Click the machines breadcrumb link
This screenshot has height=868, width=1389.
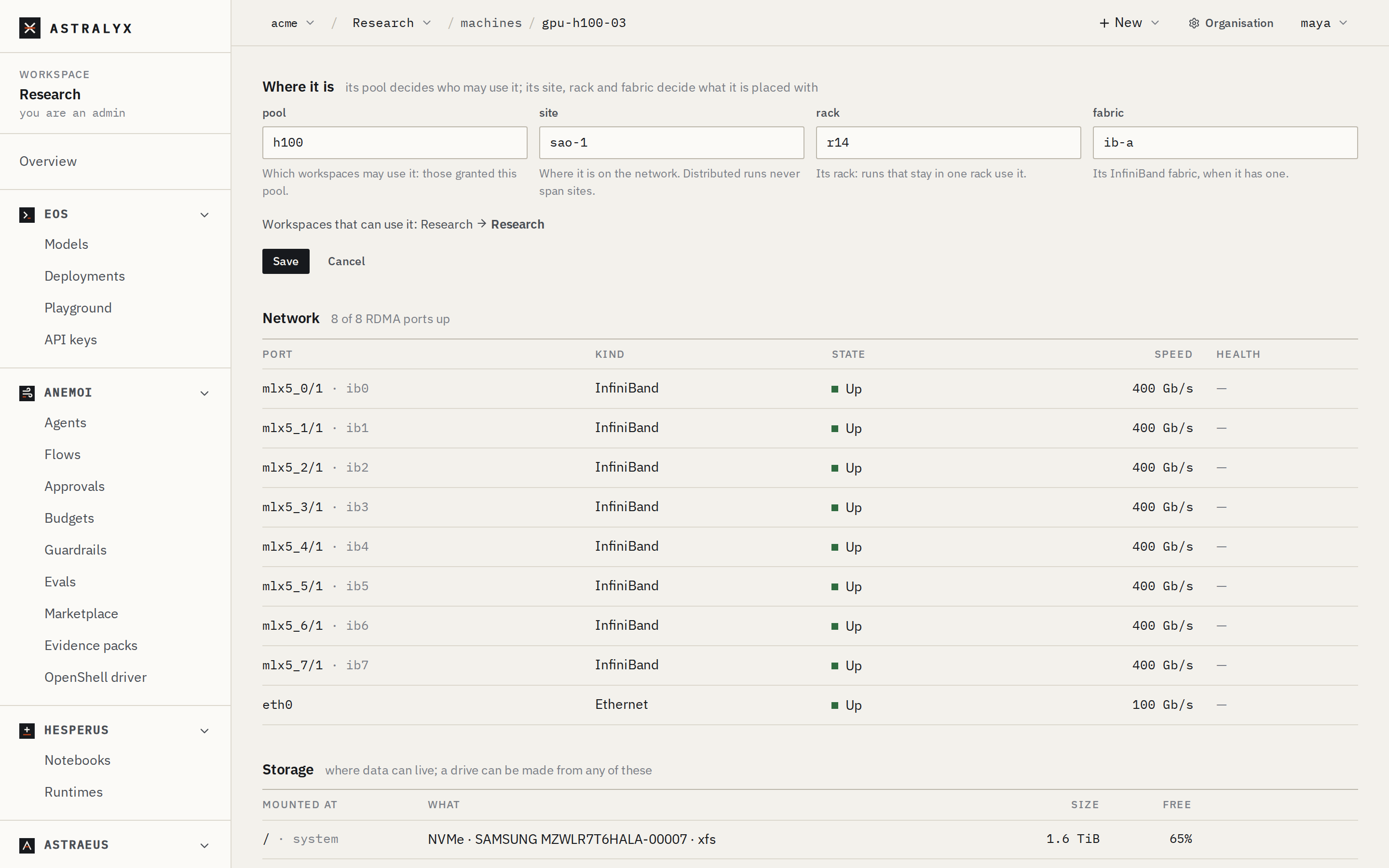491,23
